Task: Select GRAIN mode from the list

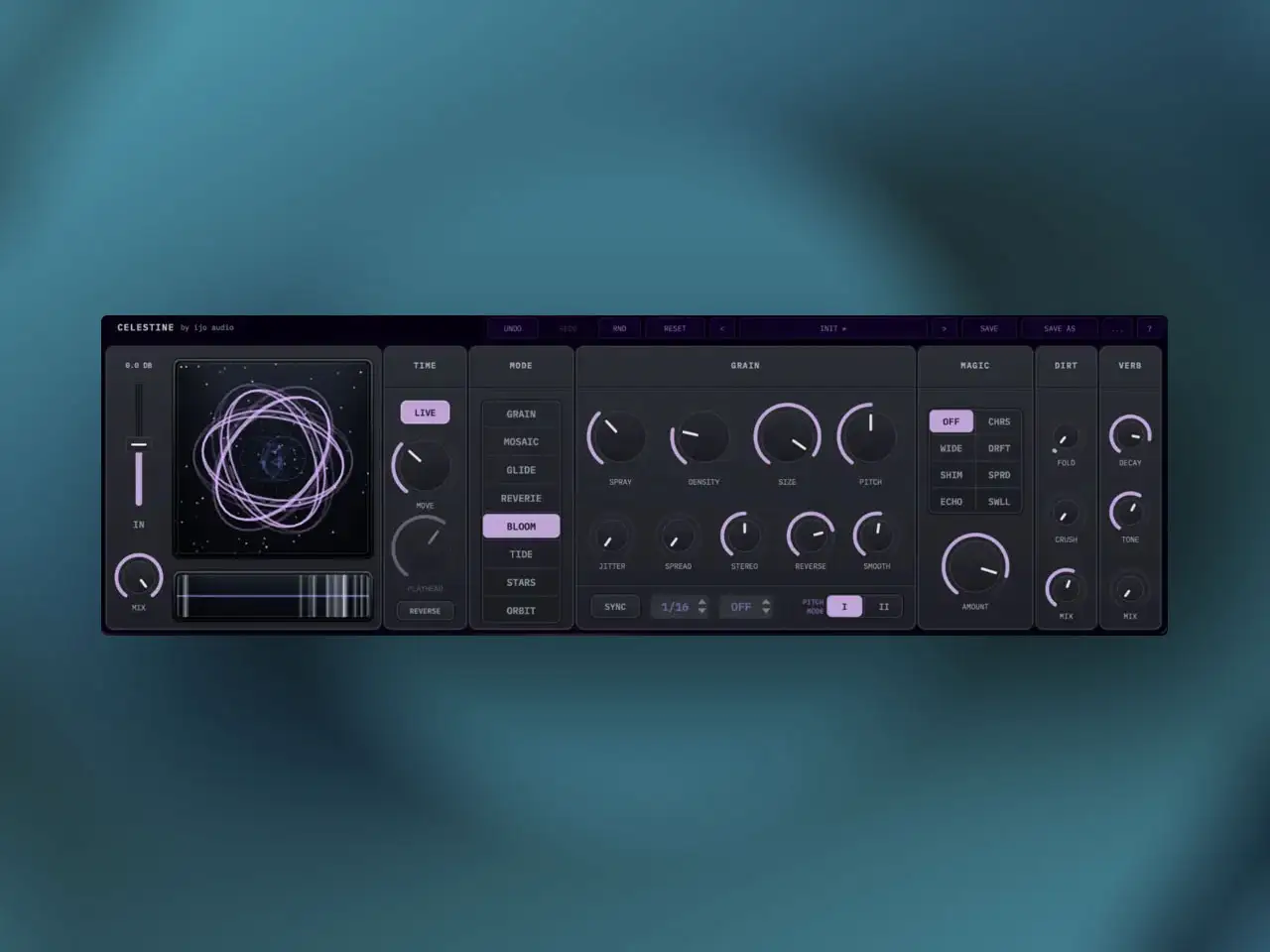Action: pos(521,414)
